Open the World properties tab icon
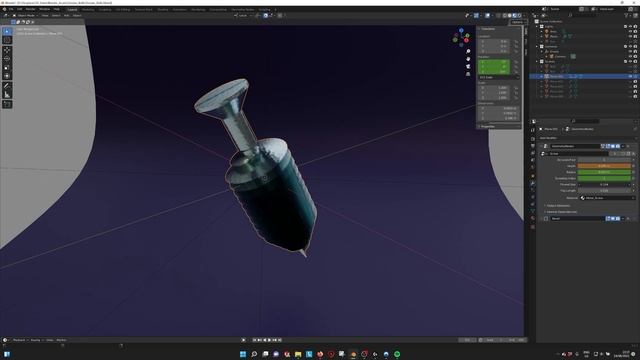The width and height of the screenshot is (640, 360). (533, 167)
